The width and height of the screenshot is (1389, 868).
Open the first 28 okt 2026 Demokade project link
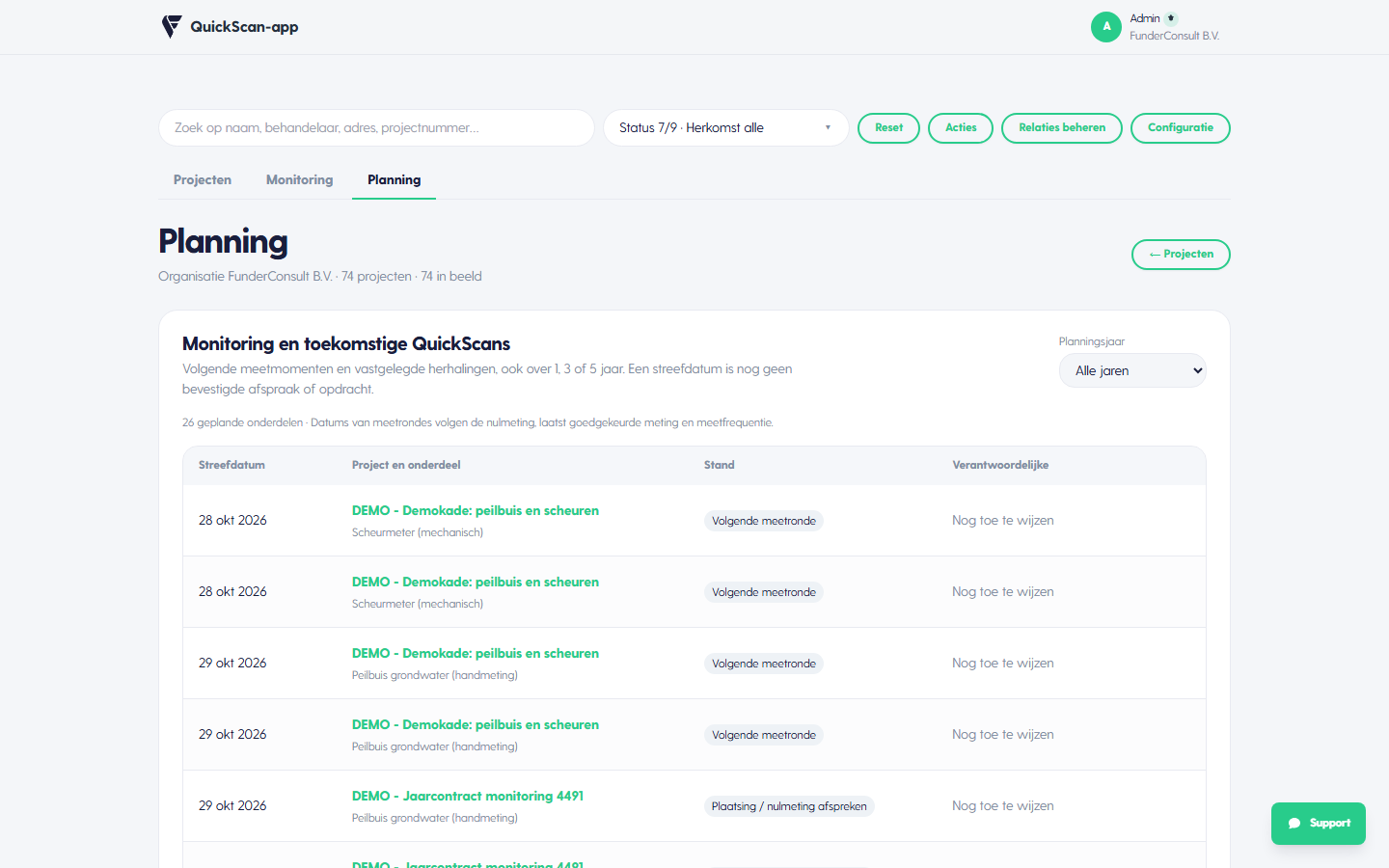[476, 511]
